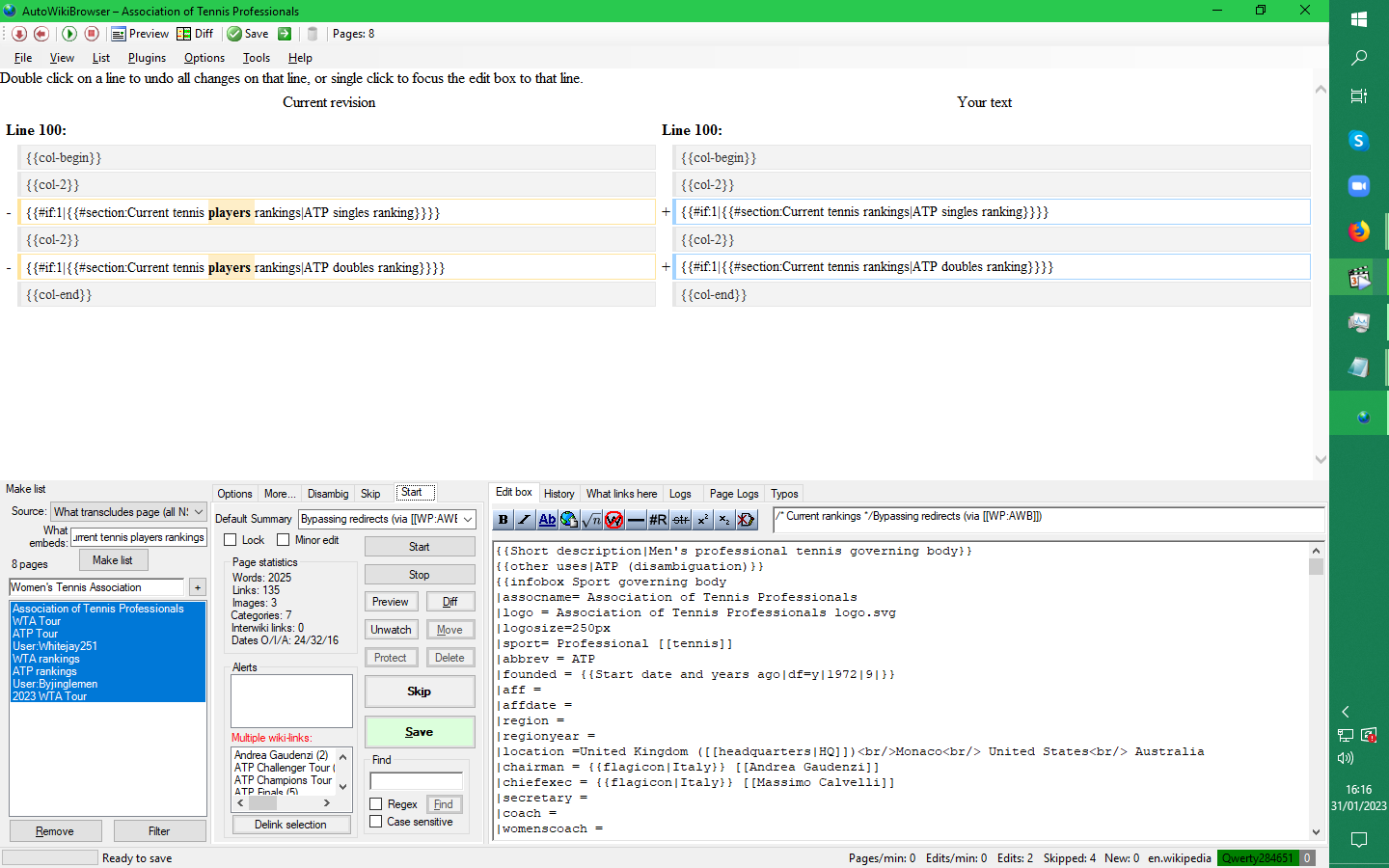Click the Preview toolbar icon

click(x=140, y=34)
